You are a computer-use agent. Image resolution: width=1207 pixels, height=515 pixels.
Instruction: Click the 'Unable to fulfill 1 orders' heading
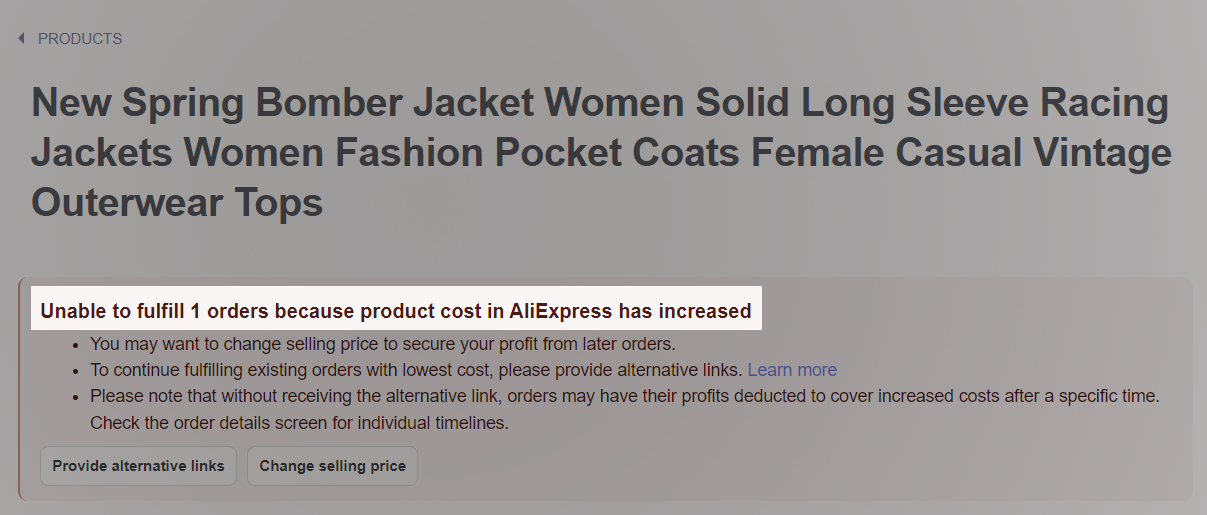coord(396,310)
